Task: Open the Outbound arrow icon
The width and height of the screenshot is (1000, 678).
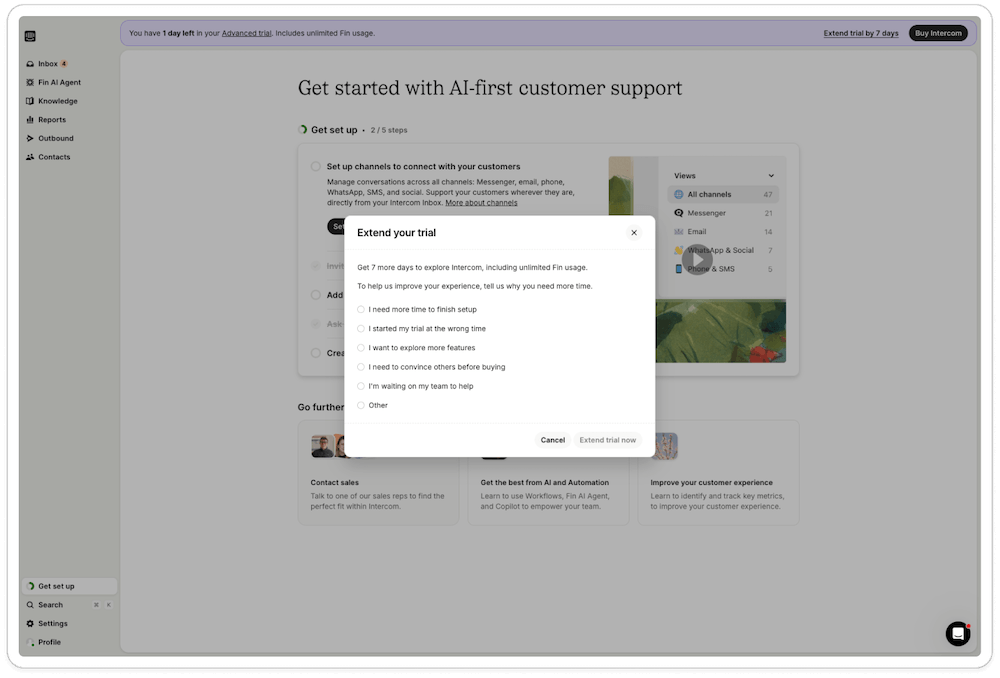Action: (x=30, y=138)
